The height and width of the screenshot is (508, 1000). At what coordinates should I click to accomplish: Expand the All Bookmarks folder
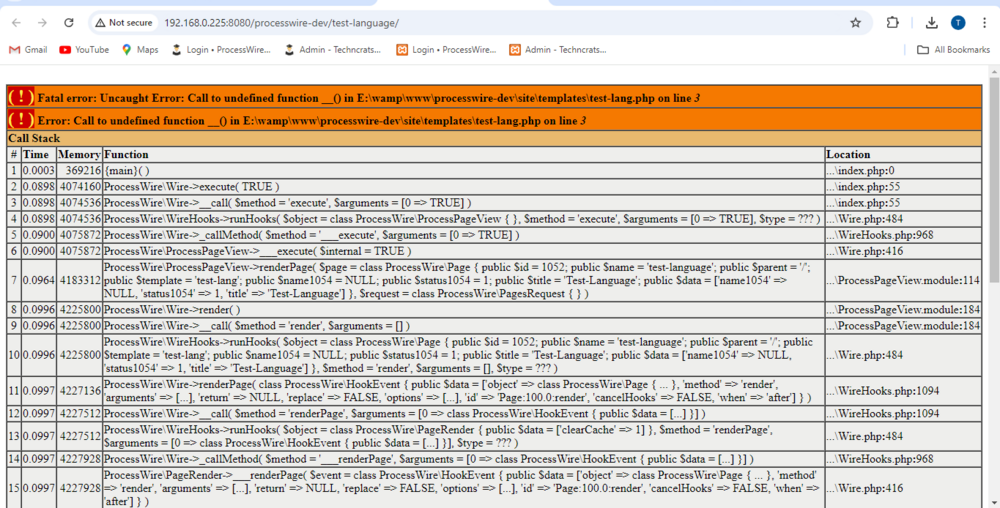click(953, 49)
